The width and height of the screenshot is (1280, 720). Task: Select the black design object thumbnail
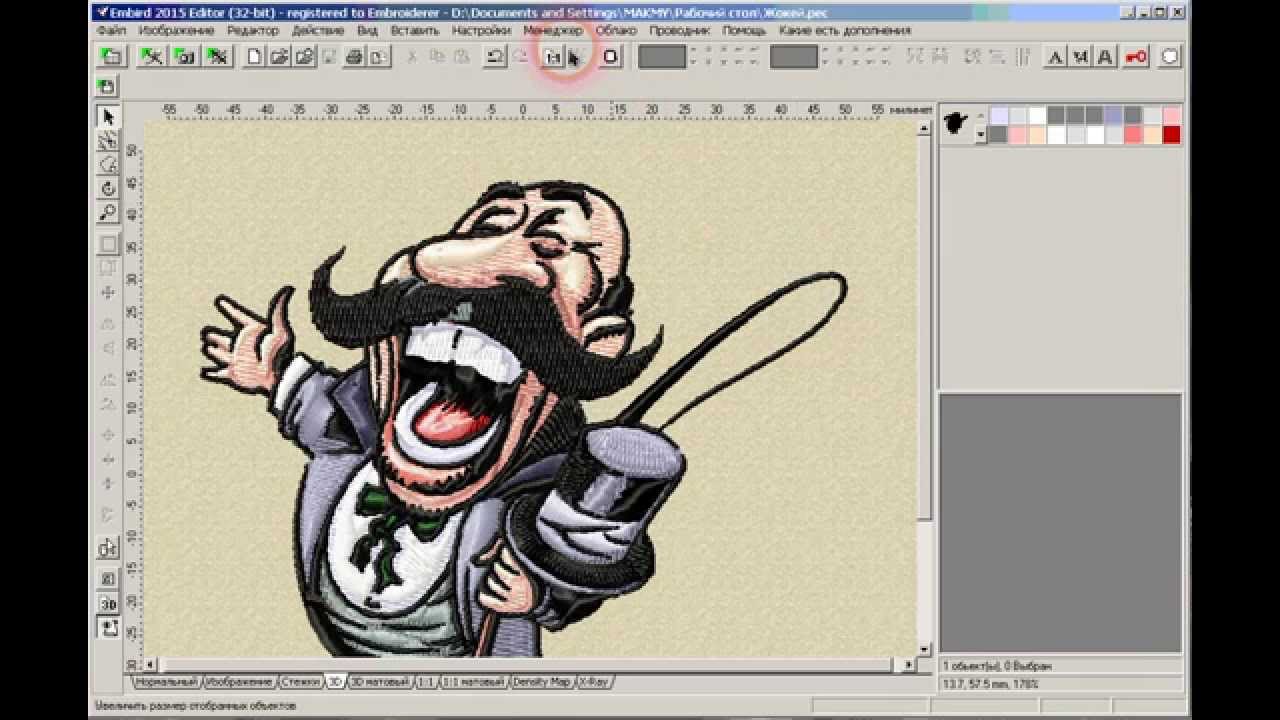[958, 124]
